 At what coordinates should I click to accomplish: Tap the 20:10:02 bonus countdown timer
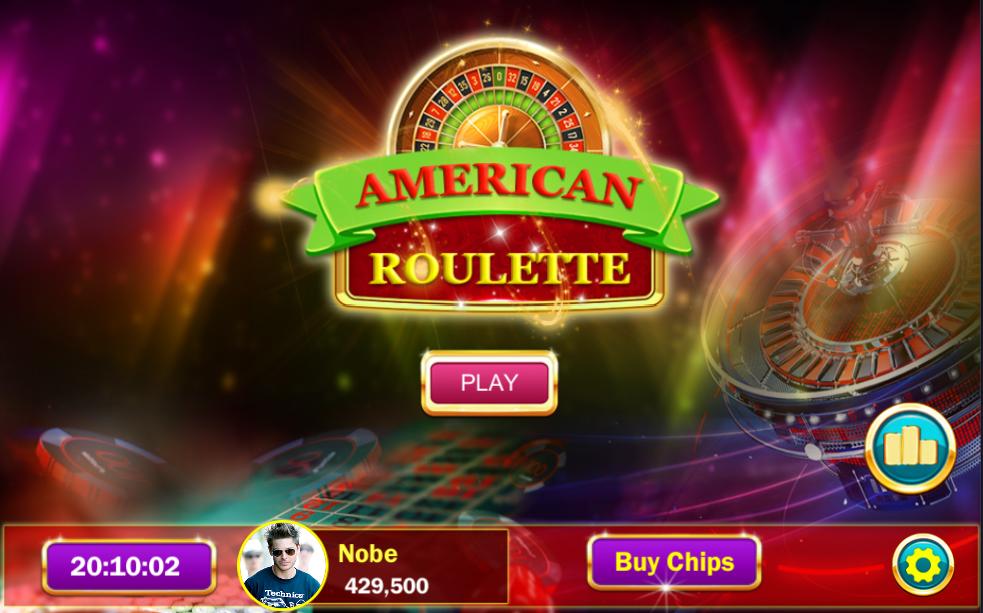pyautogui.click(x=129, y=567)
